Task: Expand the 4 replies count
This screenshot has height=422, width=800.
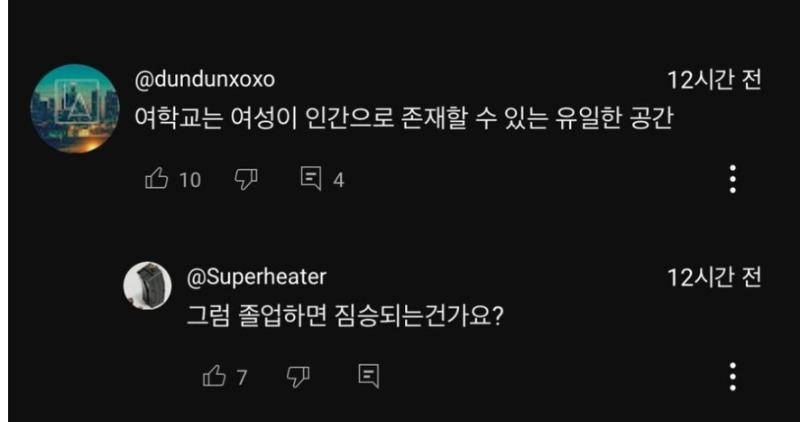Action: 338,181
